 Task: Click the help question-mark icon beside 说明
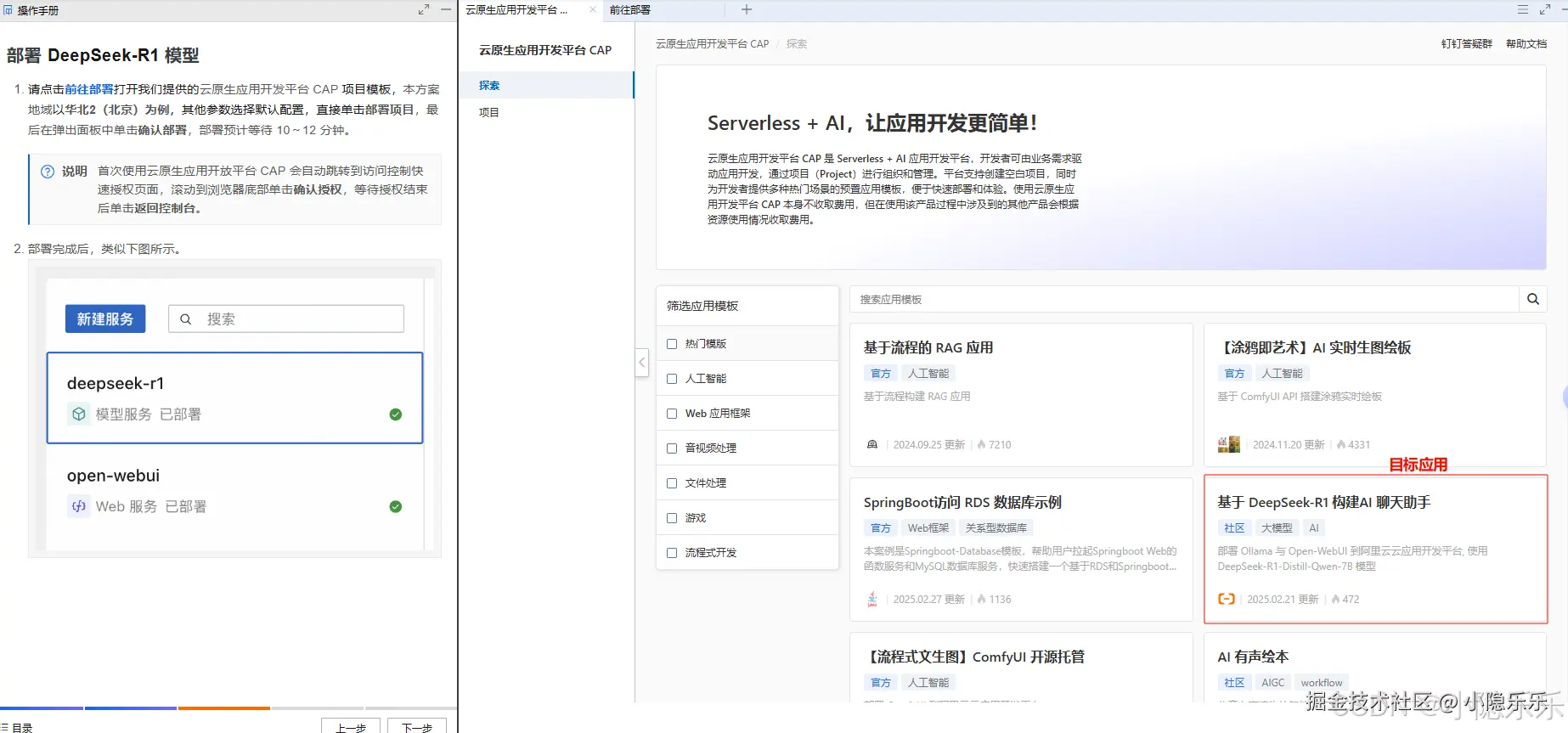coord(48,172)
